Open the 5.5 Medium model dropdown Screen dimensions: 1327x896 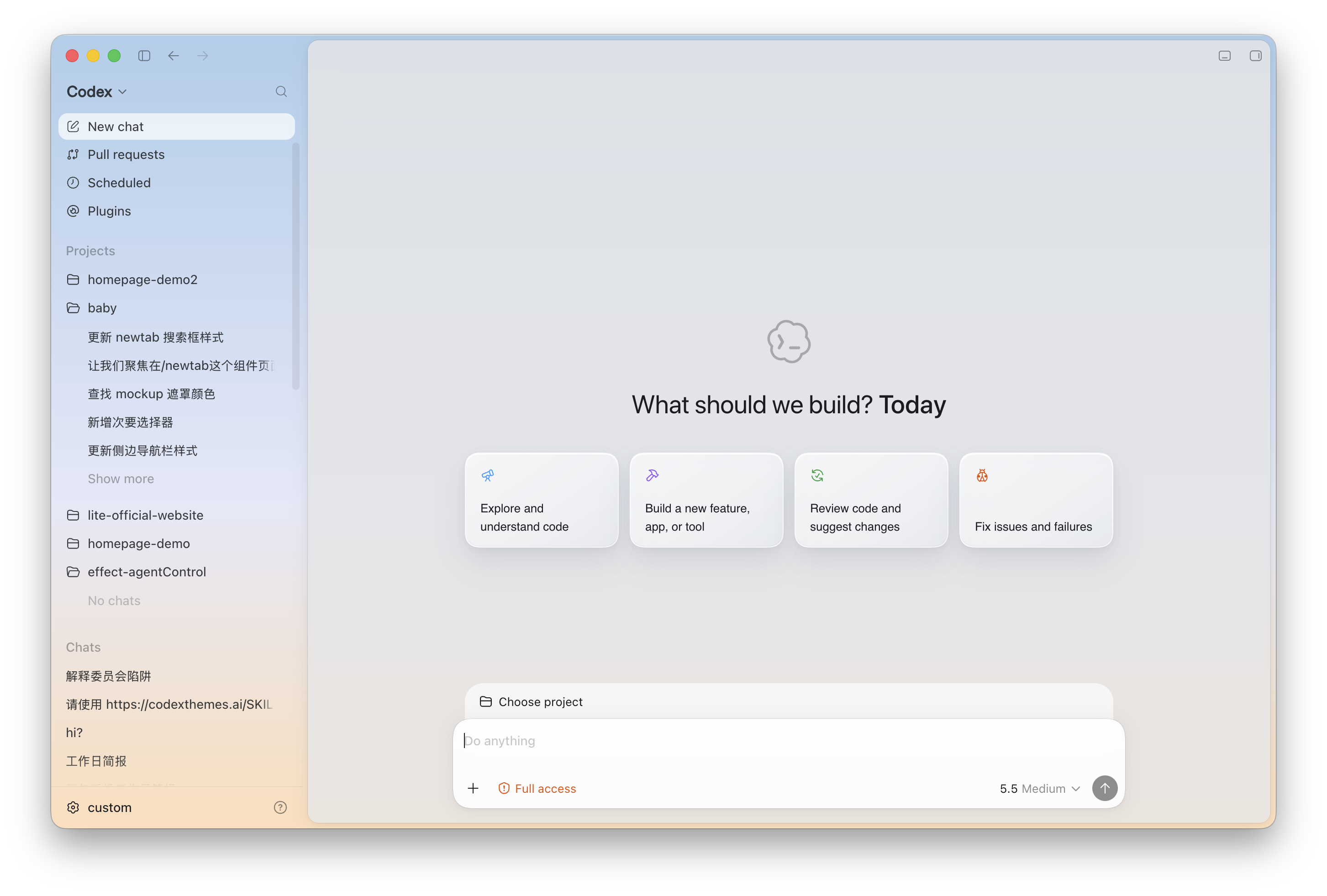(1040, 789)
